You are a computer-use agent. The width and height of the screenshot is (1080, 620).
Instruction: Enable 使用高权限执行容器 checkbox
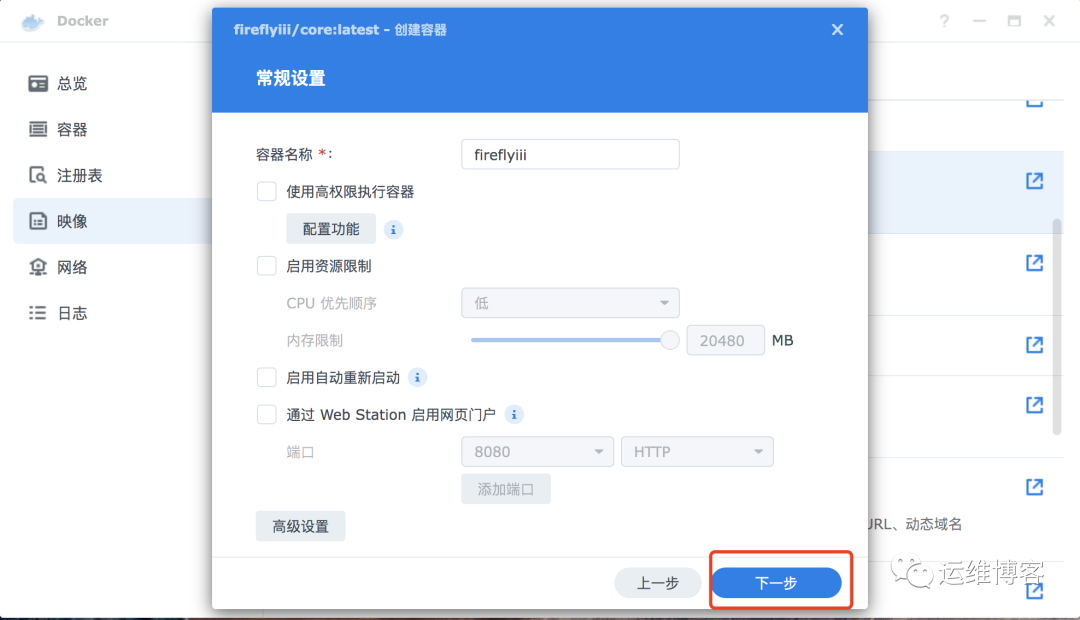267,192
